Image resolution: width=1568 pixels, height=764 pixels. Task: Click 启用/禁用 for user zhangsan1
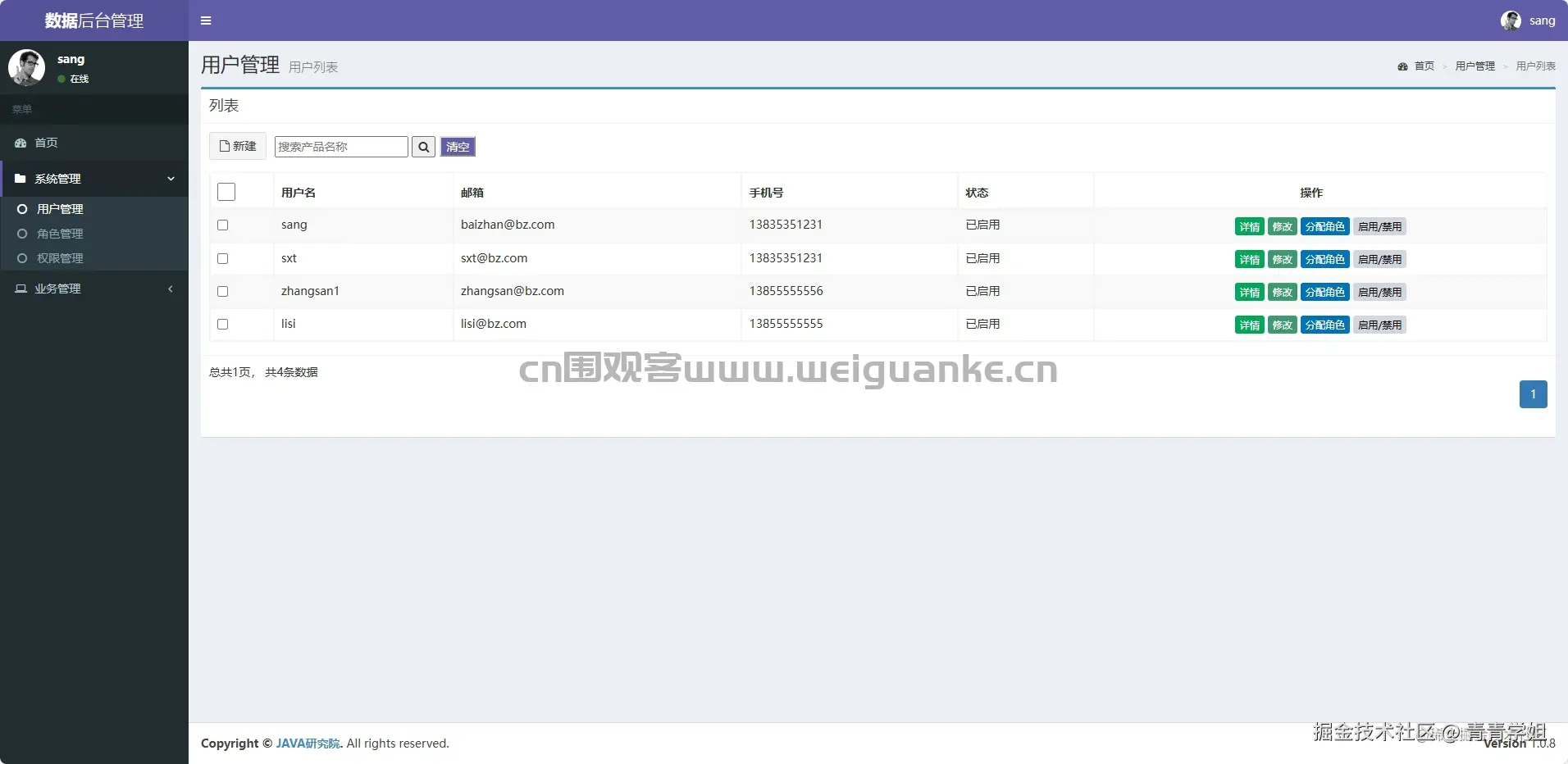pyautogui.click(x=1379, y=292)
